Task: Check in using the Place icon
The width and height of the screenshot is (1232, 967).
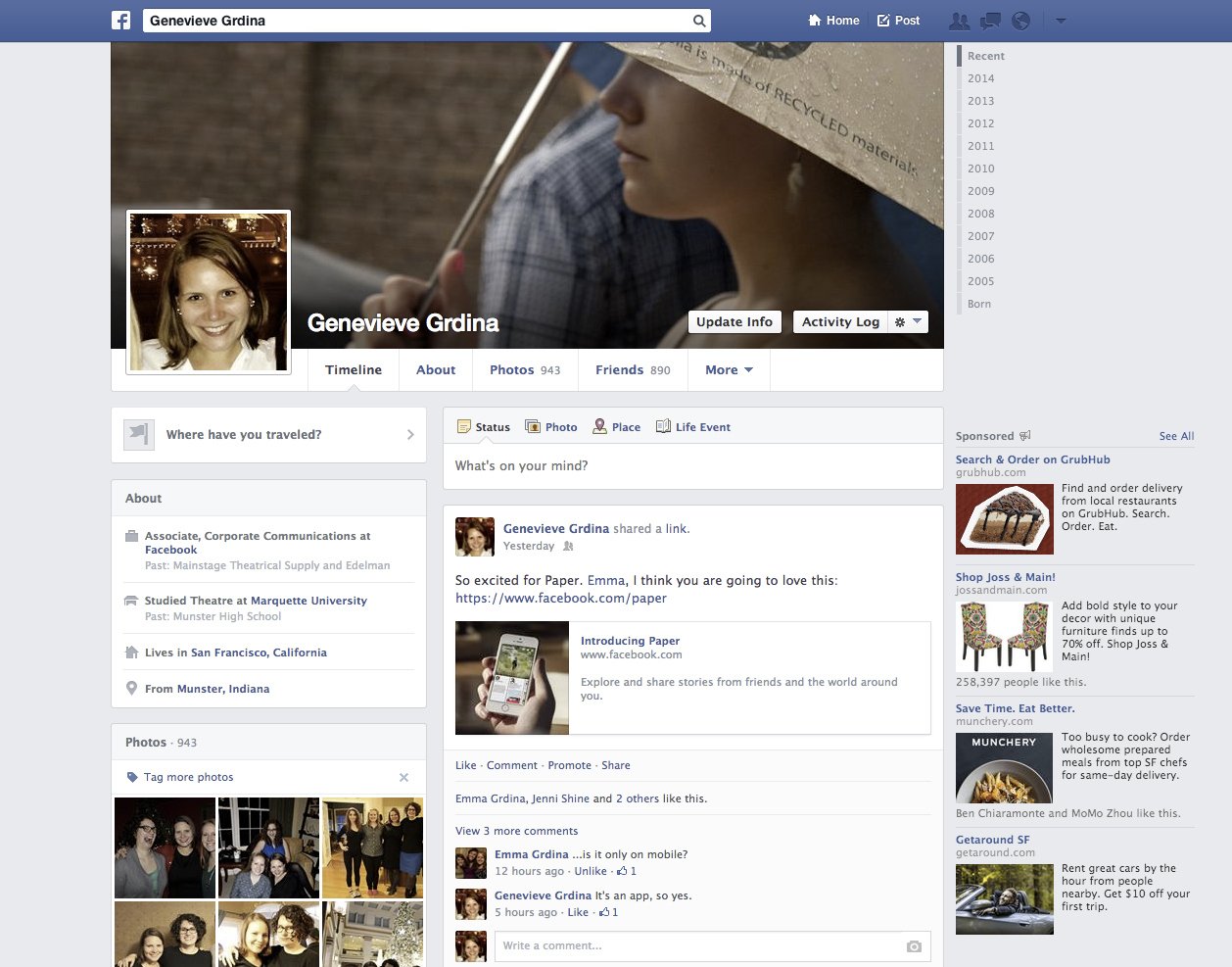Action: 597,426
